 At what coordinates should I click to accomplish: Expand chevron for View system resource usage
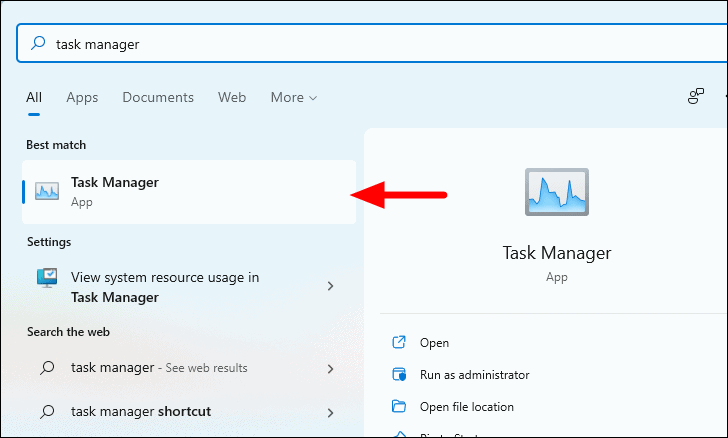click(331, 286)
